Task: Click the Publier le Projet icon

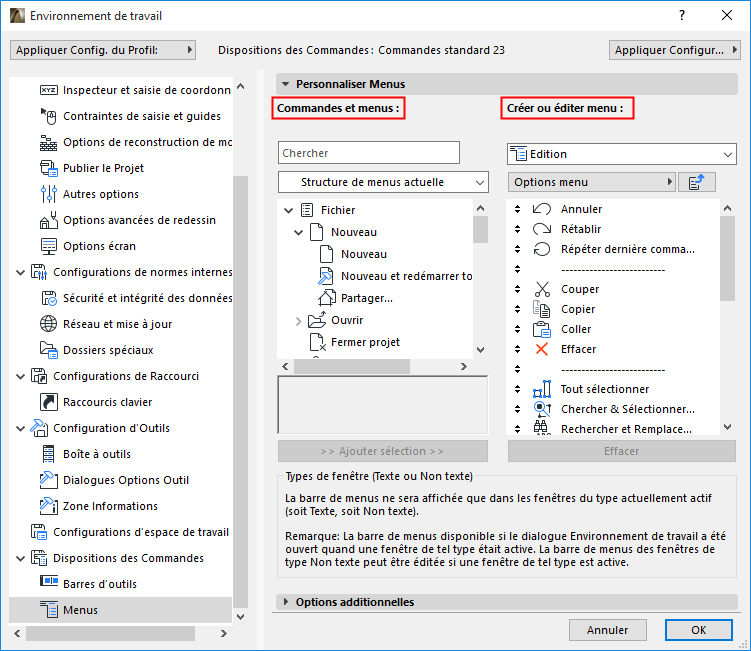Action: [x=48, y=168]
